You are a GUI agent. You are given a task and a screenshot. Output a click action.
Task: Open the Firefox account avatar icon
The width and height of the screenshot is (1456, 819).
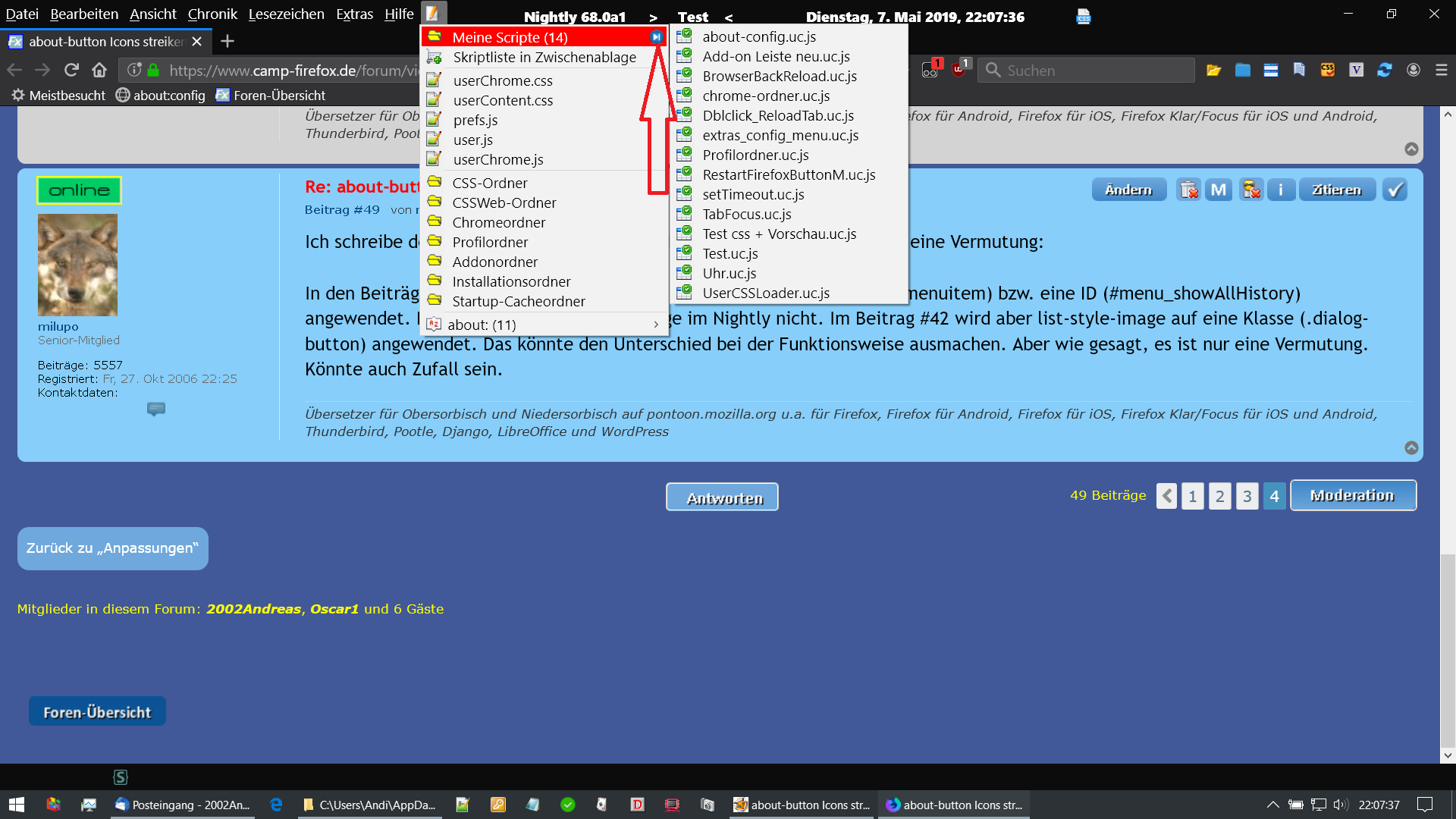[x=1414, y=70]
